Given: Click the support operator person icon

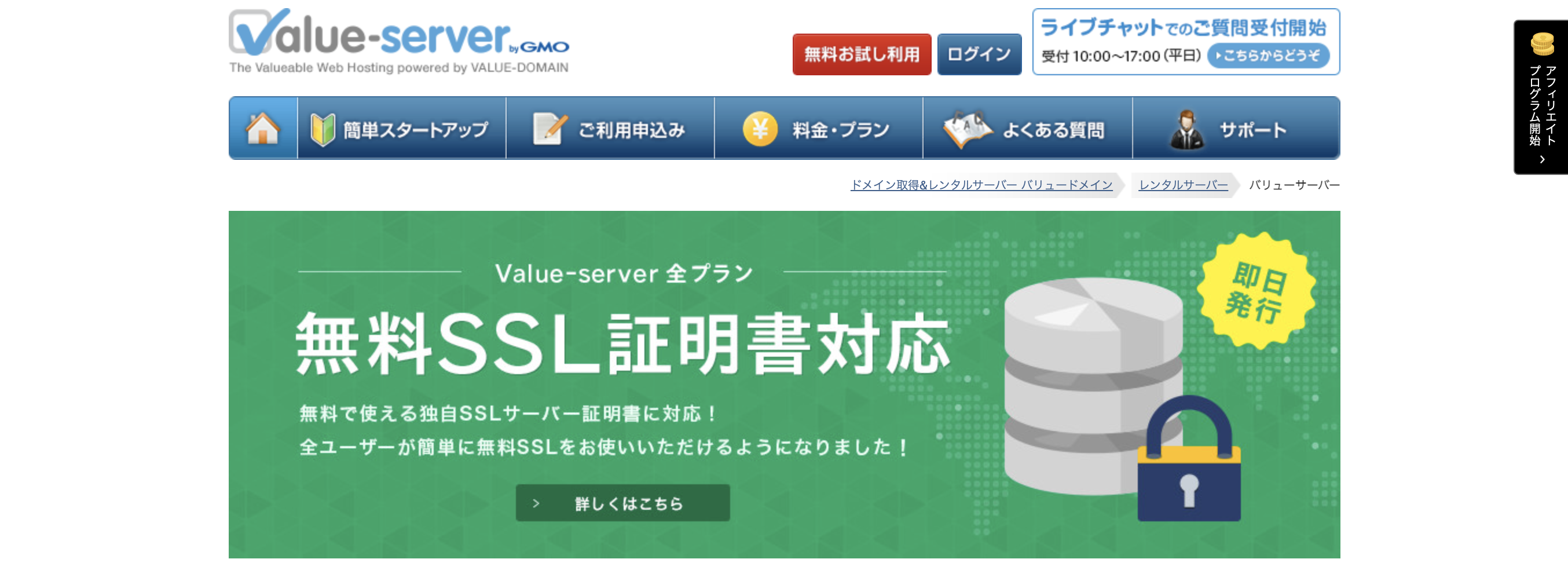Looking at the screenshot, I should 1186,130.
